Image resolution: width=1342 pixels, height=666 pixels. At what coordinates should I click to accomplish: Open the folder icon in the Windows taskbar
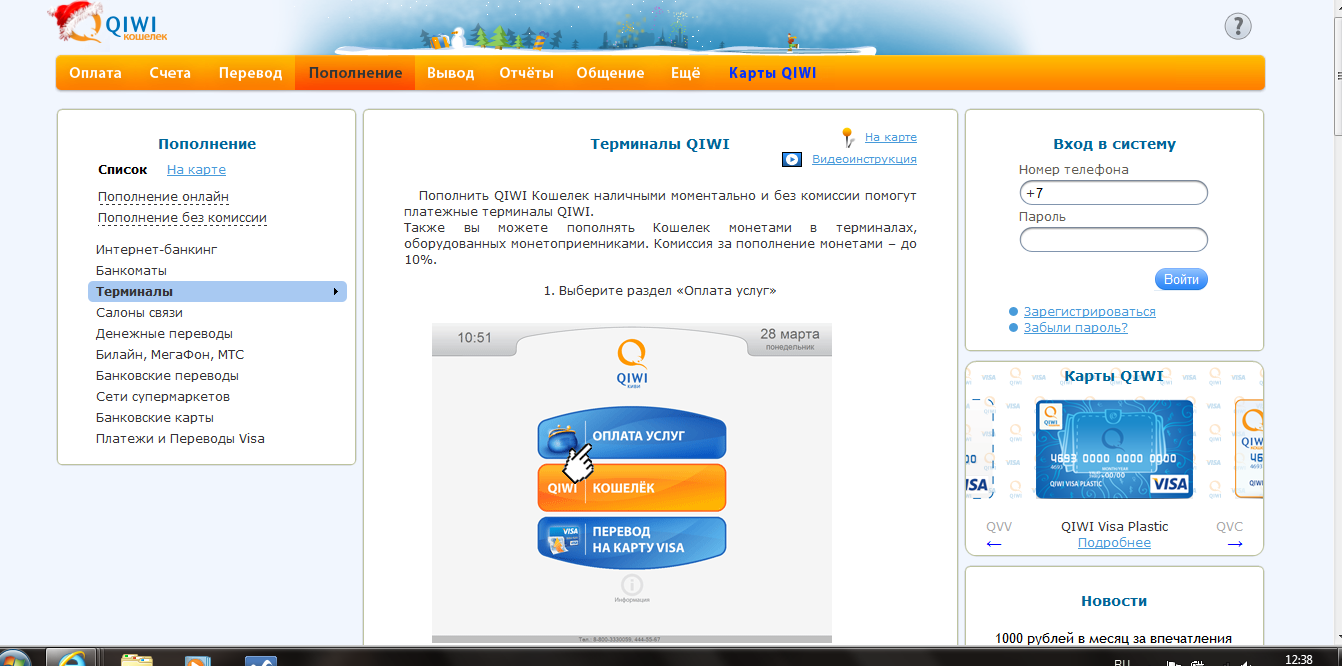point(137,659)
